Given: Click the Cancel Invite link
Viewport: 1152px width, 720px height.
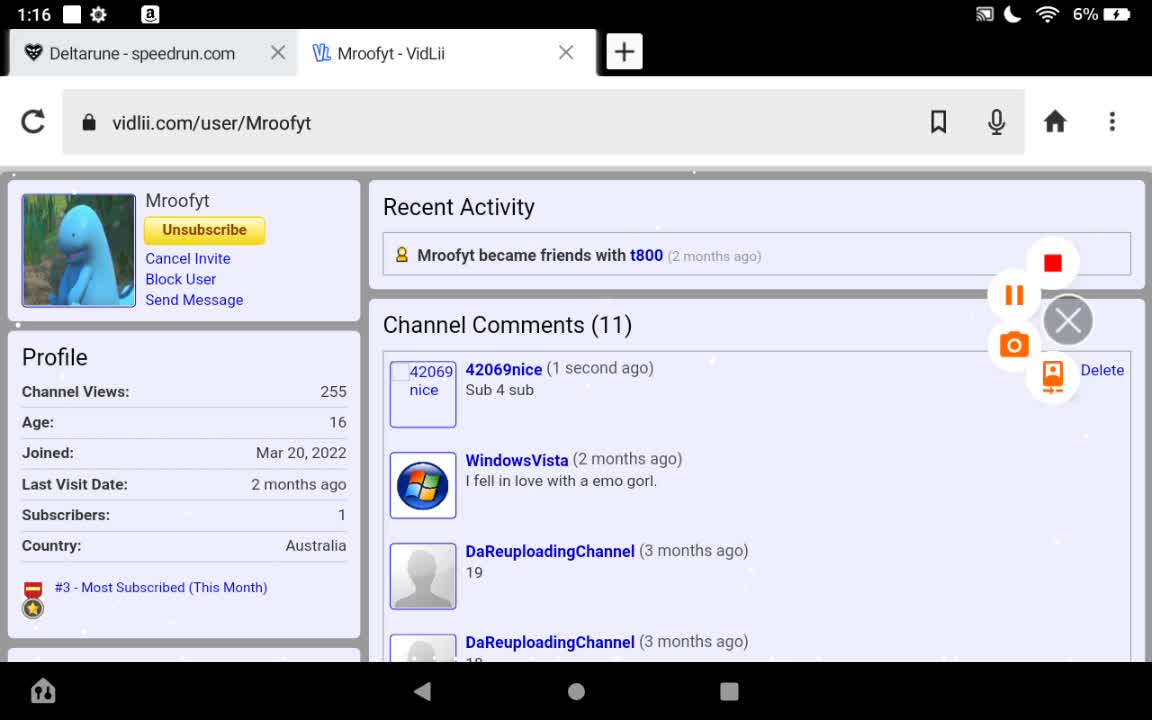Looking at the screenshot, I should pyautogui.click(x=187, y=259).
